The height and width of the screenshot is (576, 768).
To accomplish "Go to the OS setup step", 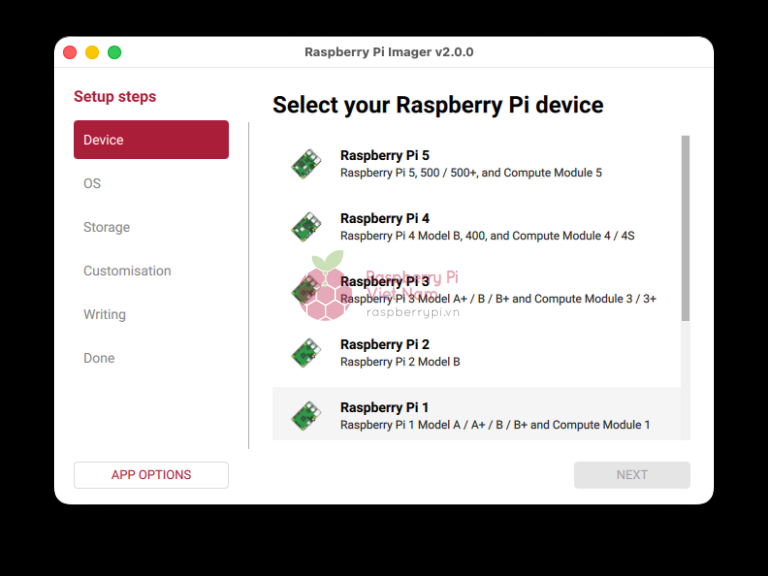I will tap(92, 184).
